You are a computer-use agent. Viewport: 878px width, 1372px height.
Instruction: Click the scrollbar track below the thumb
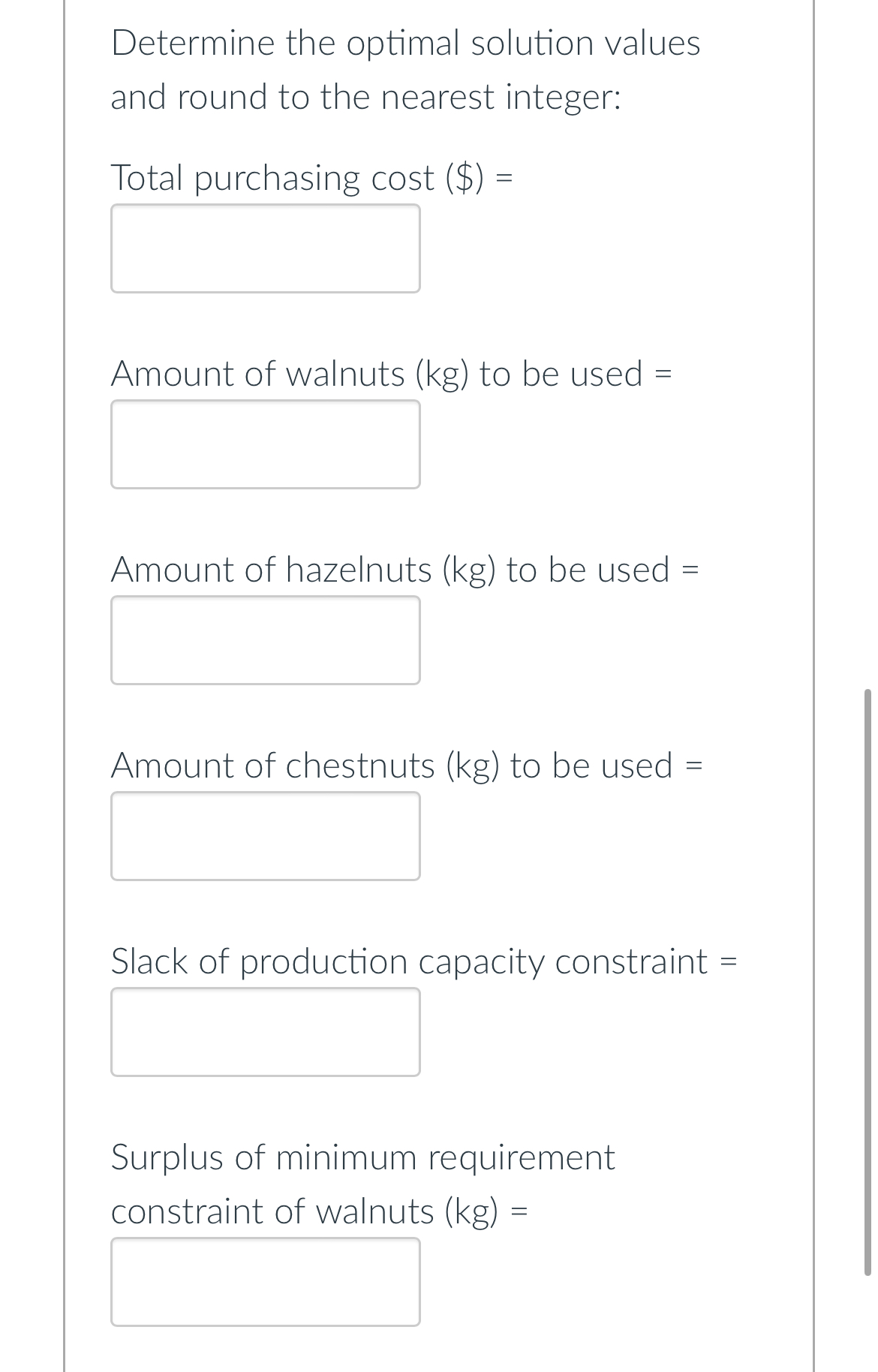click(867, 1325)
